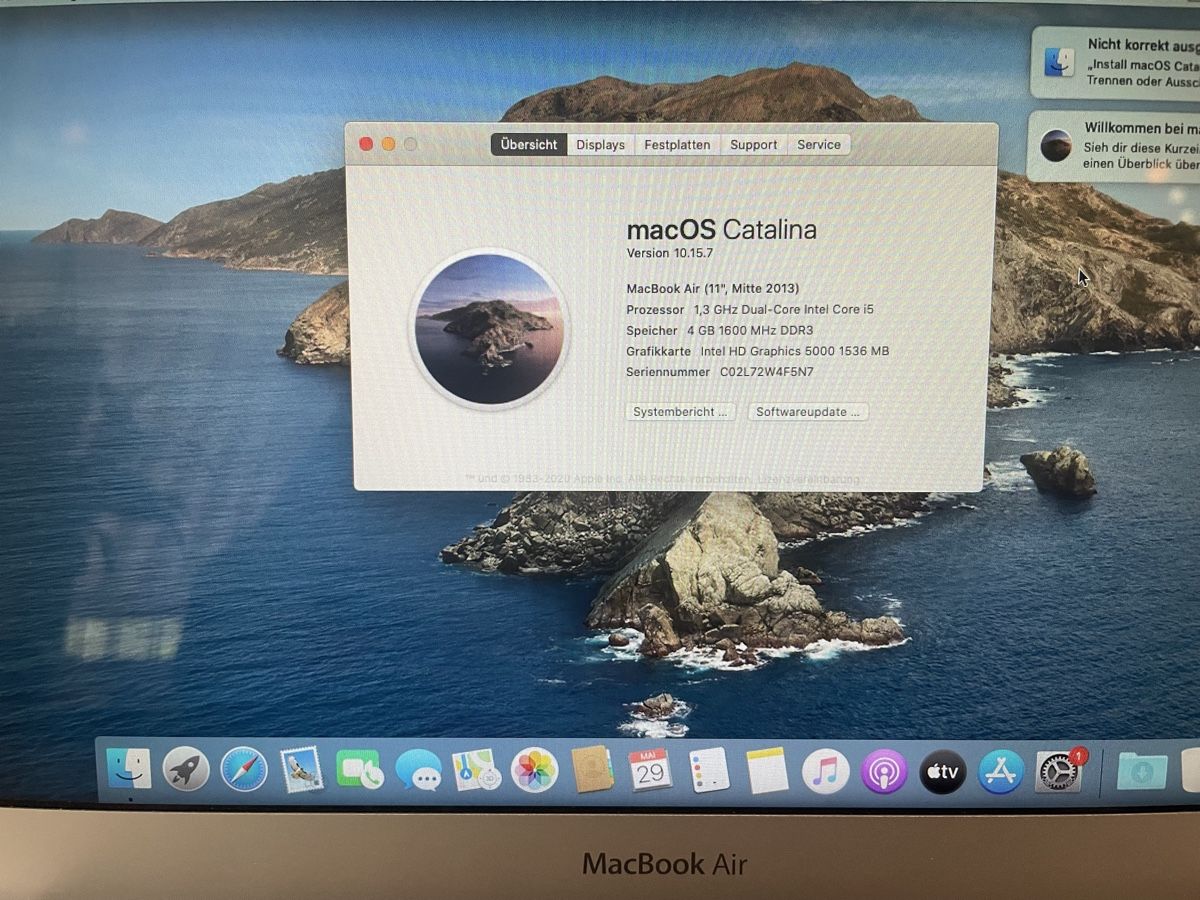Click '4 GB 1600 MHz DDR3' value
Viewport: 1200px width, 900px height.
[x=751, y=331]
